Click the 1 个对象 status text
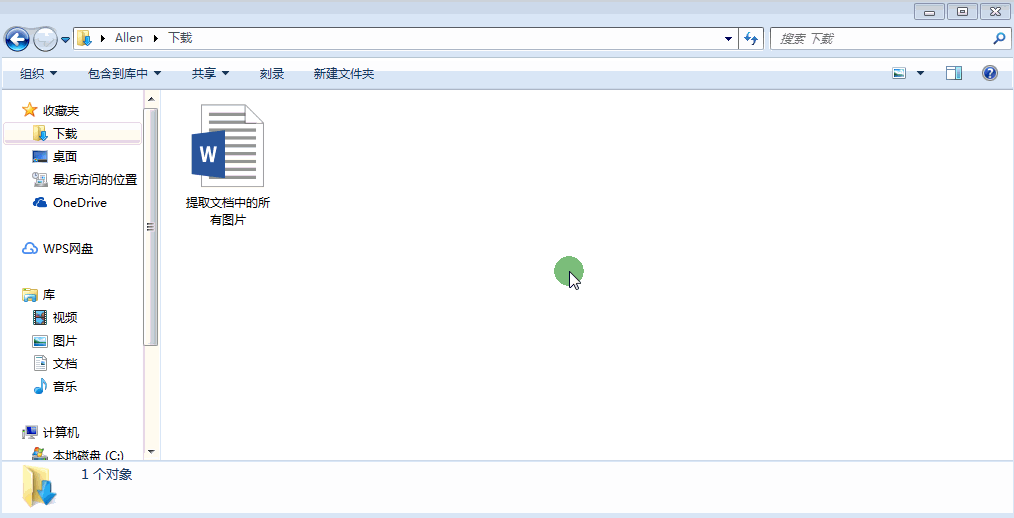 (107, 474)
